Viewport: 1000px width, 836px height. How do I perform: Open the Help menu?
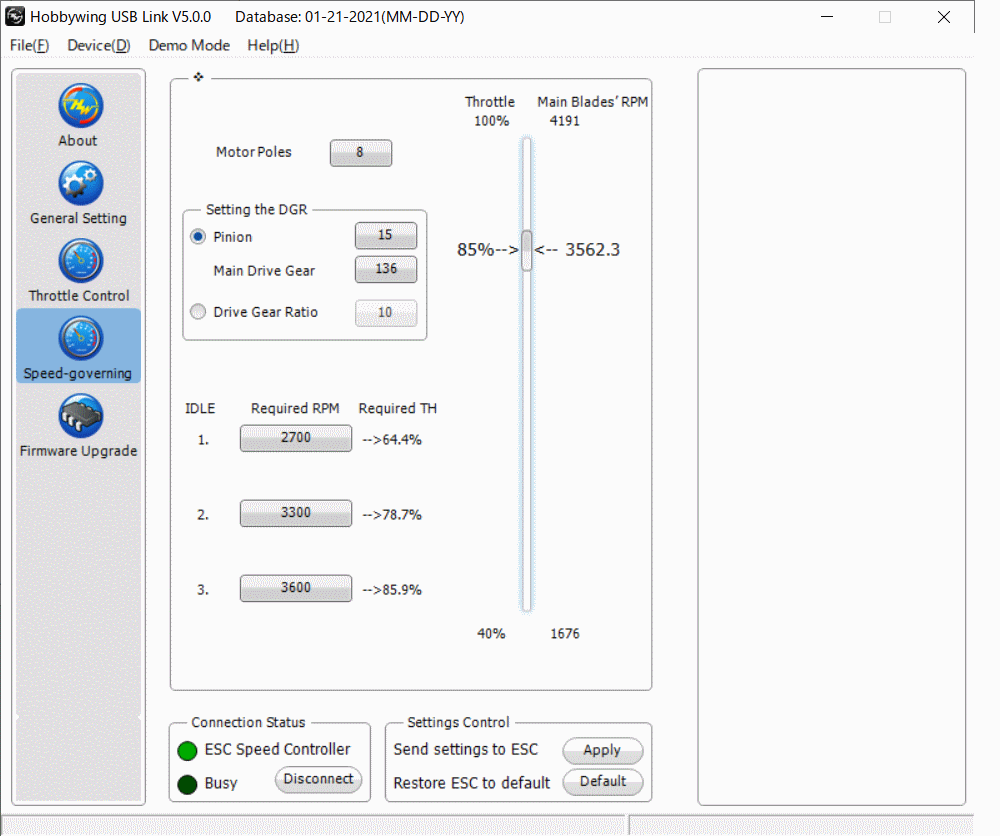coord(273,45)
